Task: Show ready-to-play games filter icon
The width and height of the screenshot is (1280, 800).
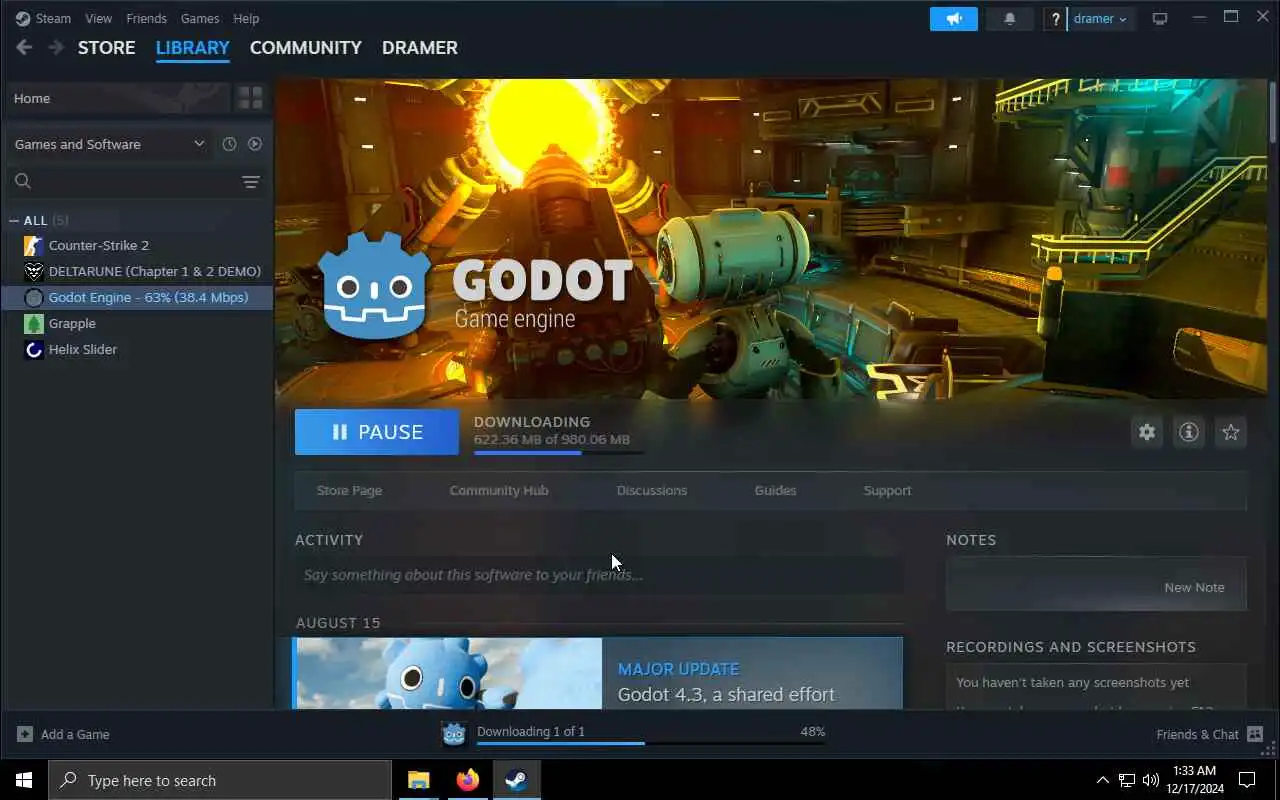Action: pos(255,144)
